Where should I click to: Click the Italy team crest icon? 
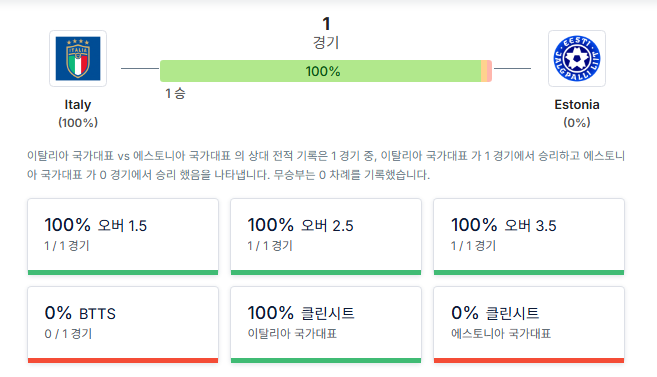click(78, 58)
